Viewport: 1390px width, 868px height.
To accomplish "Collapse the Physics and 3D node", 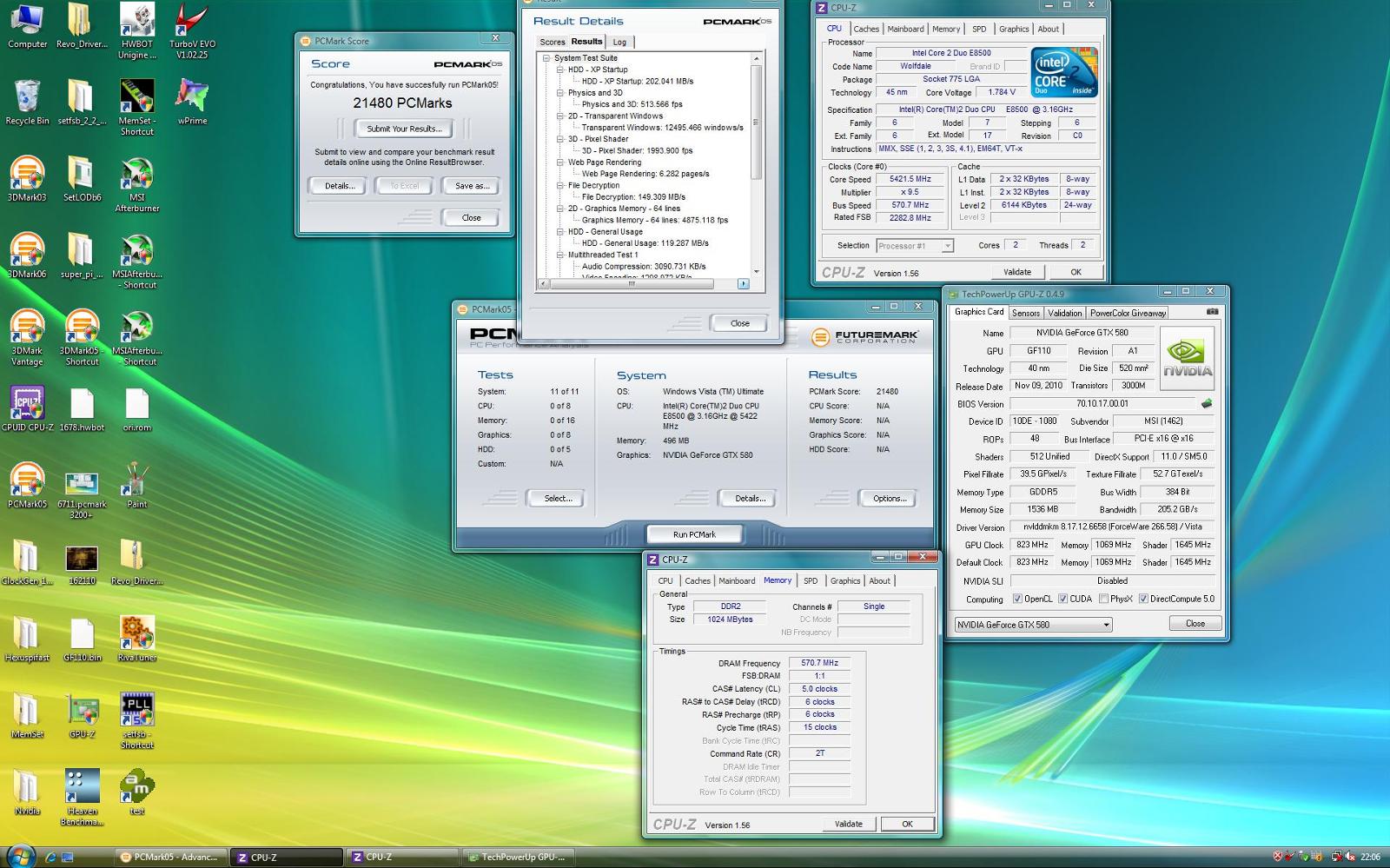I will tap(560, 93).
